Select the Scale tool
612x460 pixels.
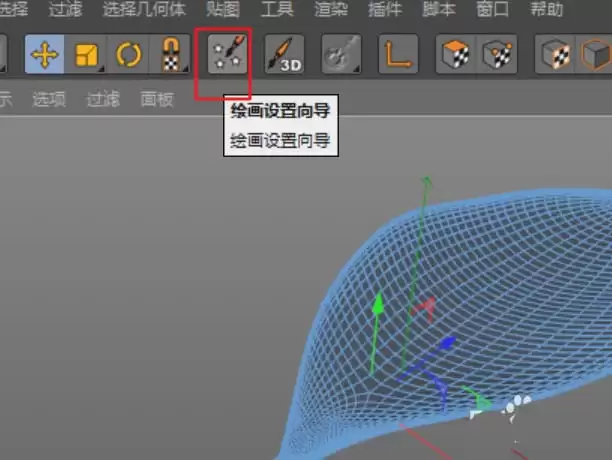(x=87, y=55)
